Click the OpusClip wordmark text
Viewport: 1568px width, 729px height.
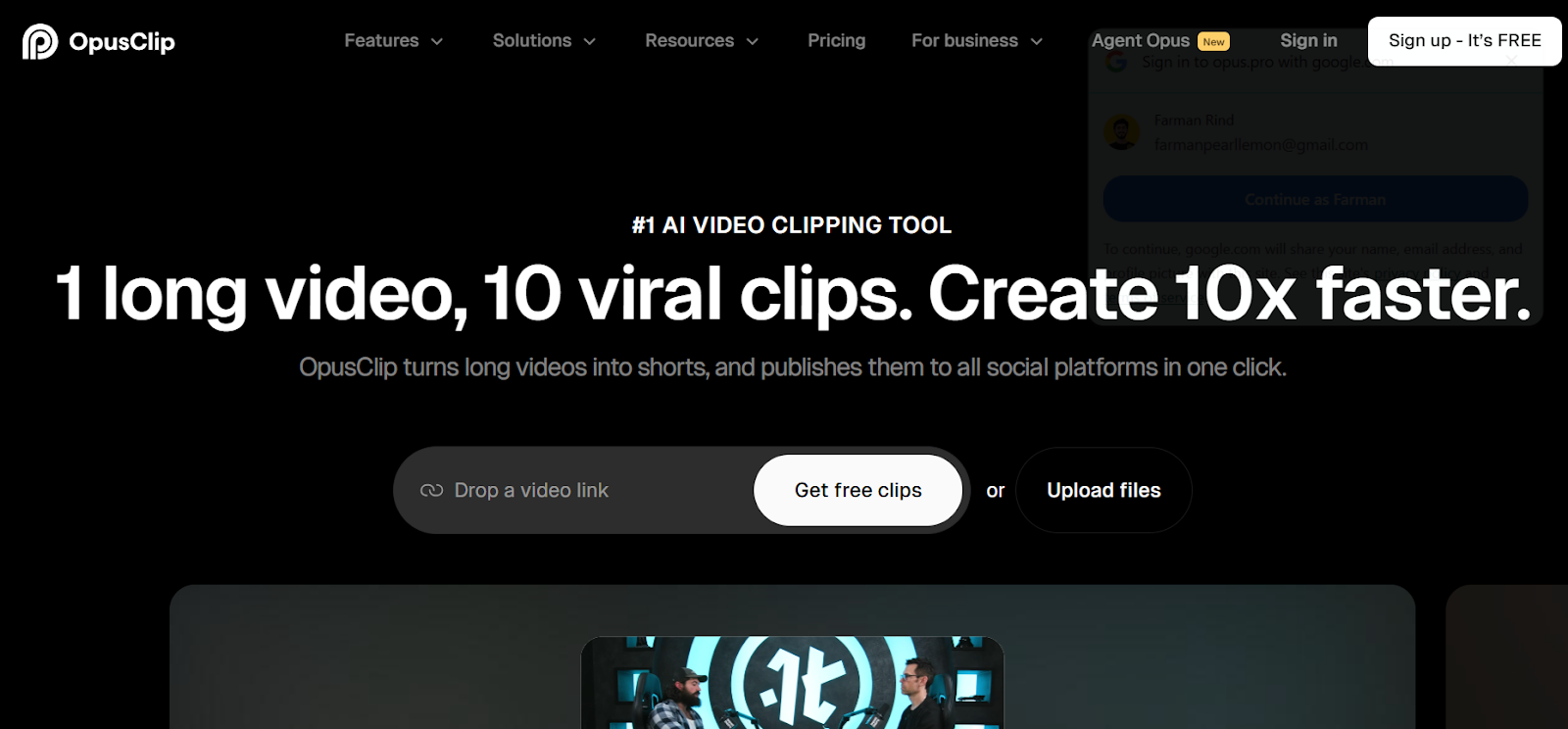[122, 42]
